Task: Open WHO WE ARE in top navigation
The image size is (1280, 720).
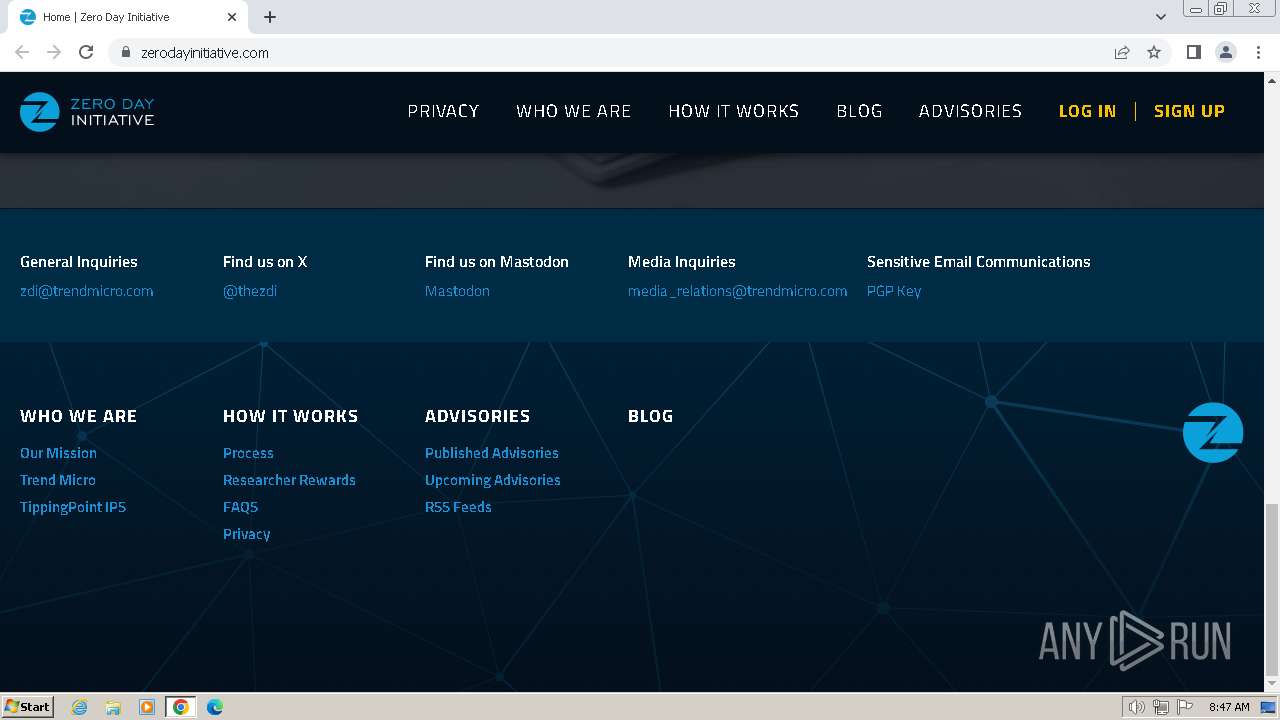Action: (x=574, y=111)
